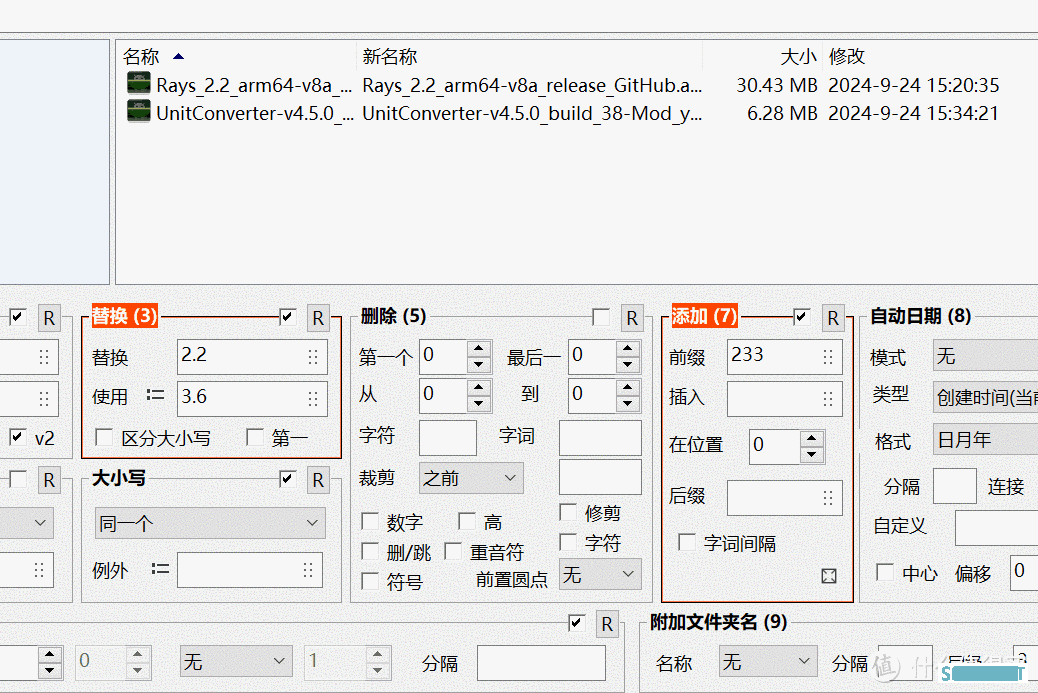Screen dimensions: 1038x693
Task: Click the Rays_2.2_arm64-v8a file icon
Action: click(x=138, y=83)
